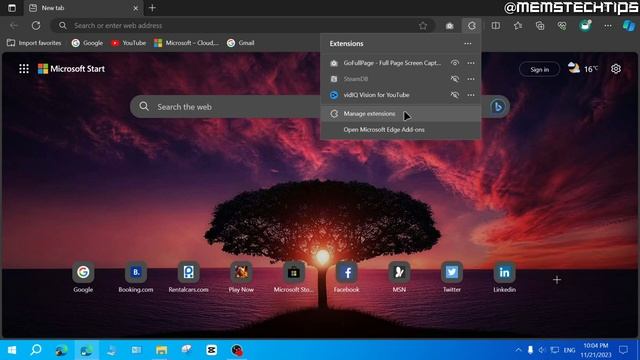Click the Microsoft Start logo
Viewport: 640px width, 360px height.
(x=71, y=69)
